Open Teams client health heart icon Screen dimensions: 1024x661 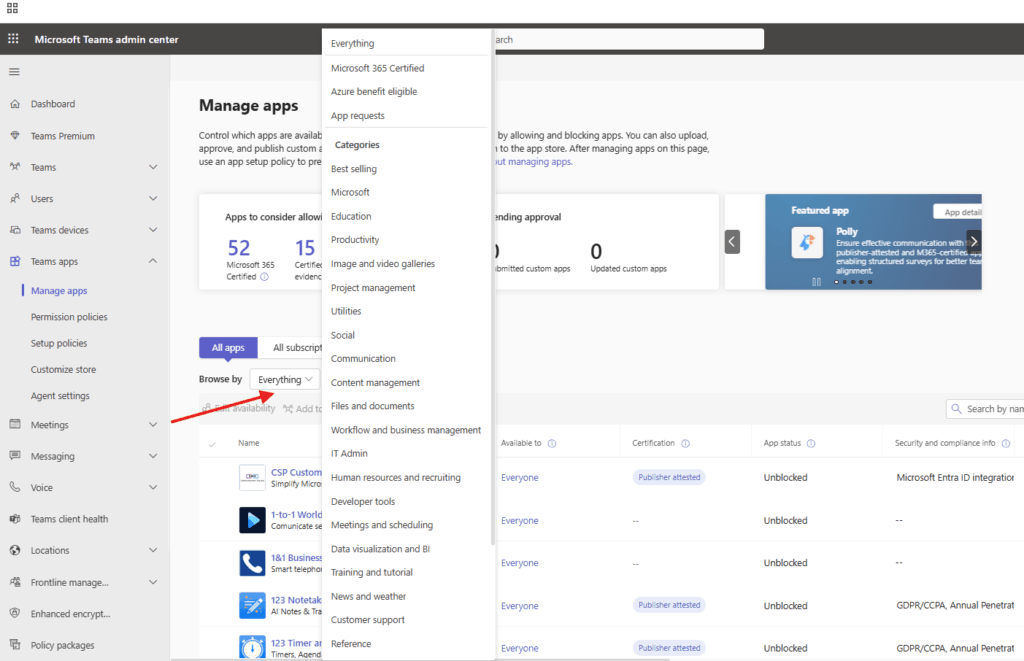click(x=14, y=519)
